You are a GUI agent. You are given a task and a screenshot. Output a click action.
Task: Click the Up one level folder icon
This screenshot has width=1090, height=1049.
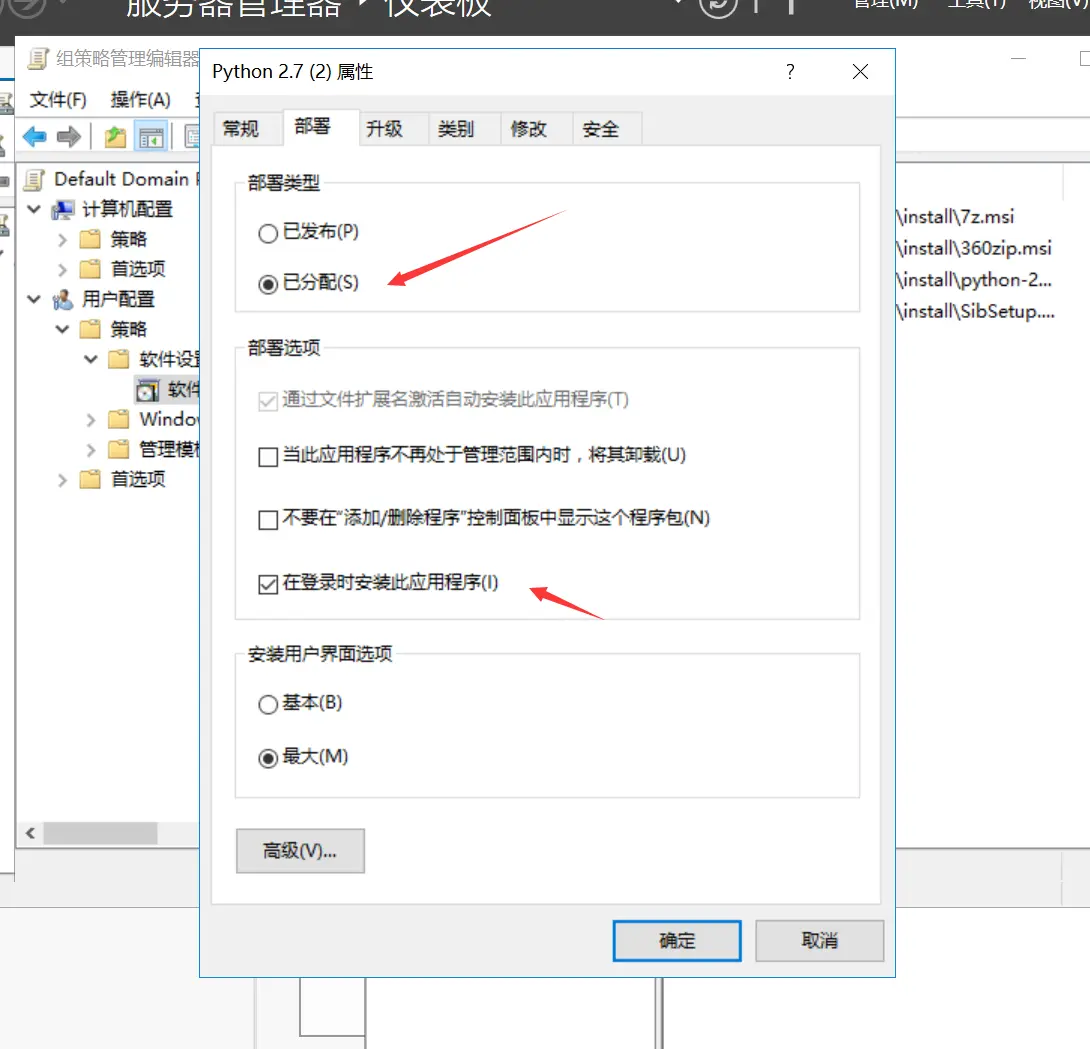[115, 137]
